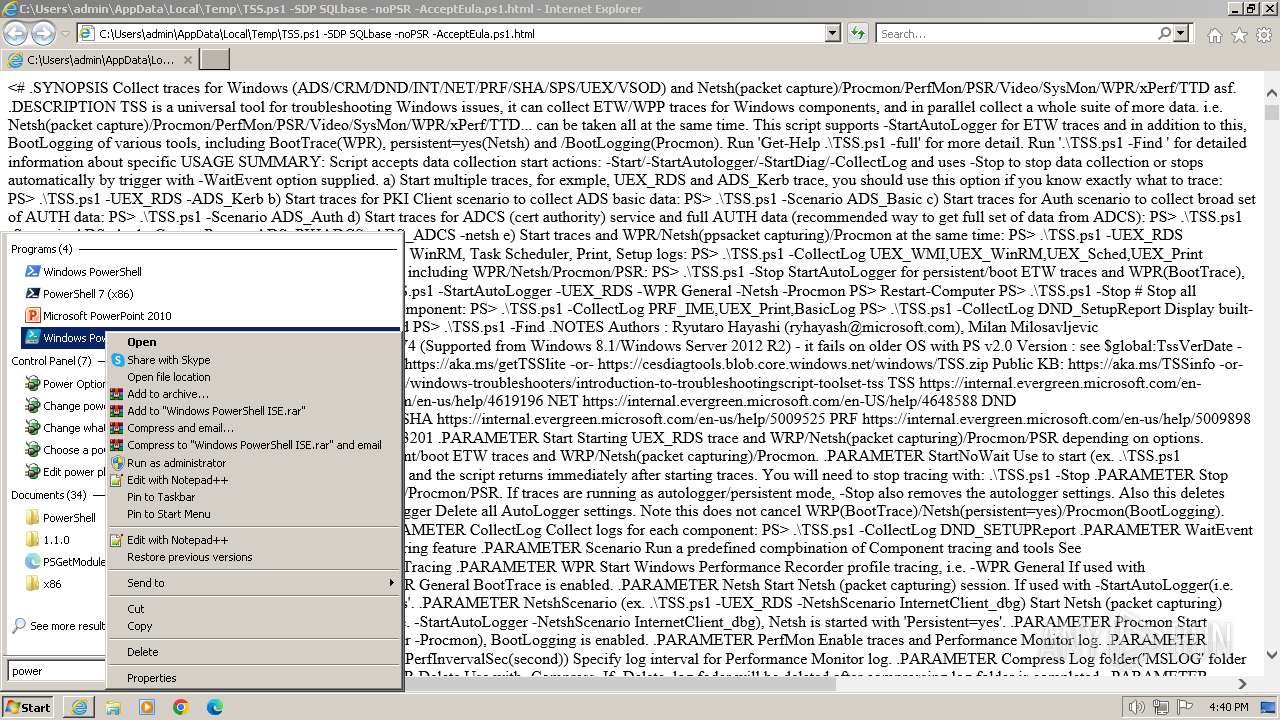Choose Add to "Windows PowerShell ISE.rar"

pyautogui.click(x=253, y=411)
